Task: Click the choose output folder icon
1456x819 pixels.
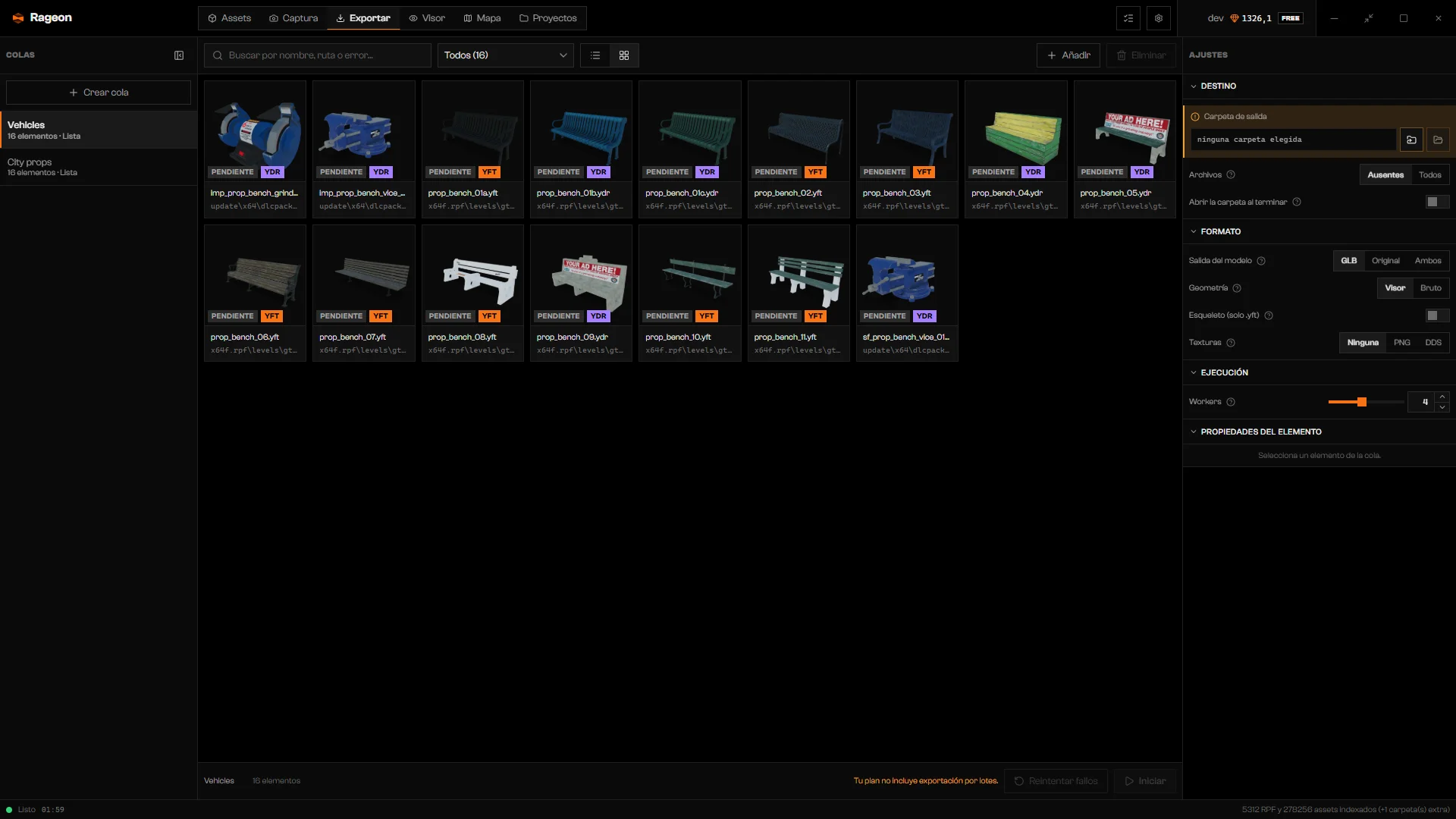Action: pyautogui.click(x=1411, y=140)
